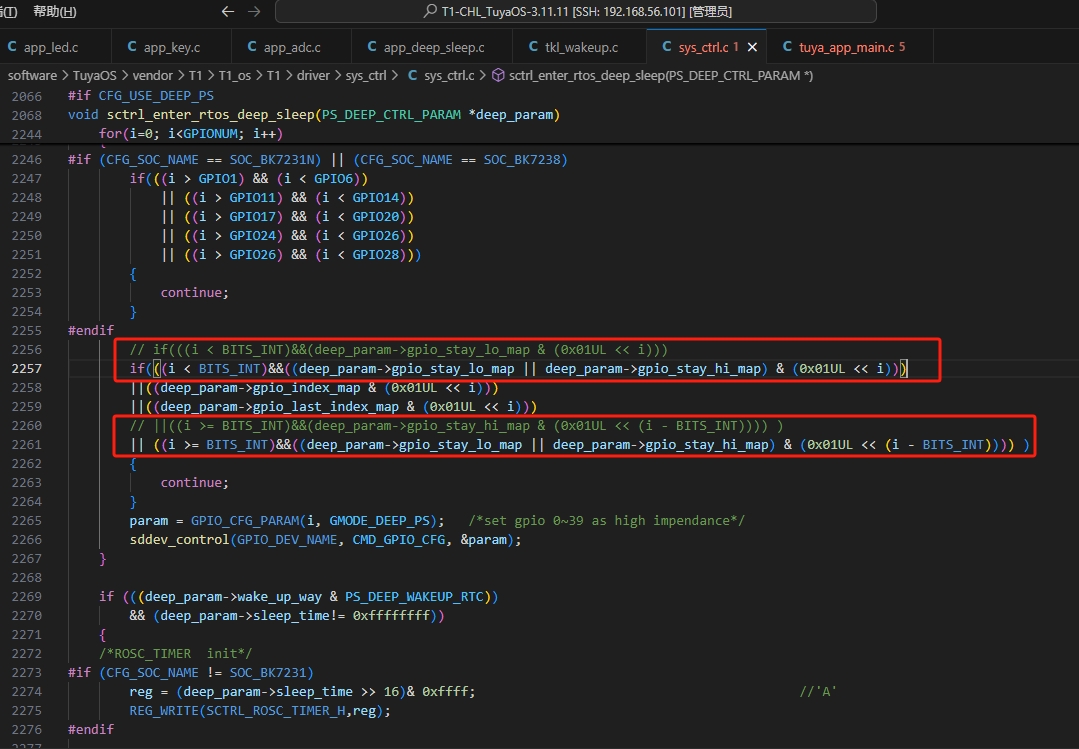Expand the T1_os breadcrumb
The width and height of the screenshot is (1079, 749).
point(235,76)
